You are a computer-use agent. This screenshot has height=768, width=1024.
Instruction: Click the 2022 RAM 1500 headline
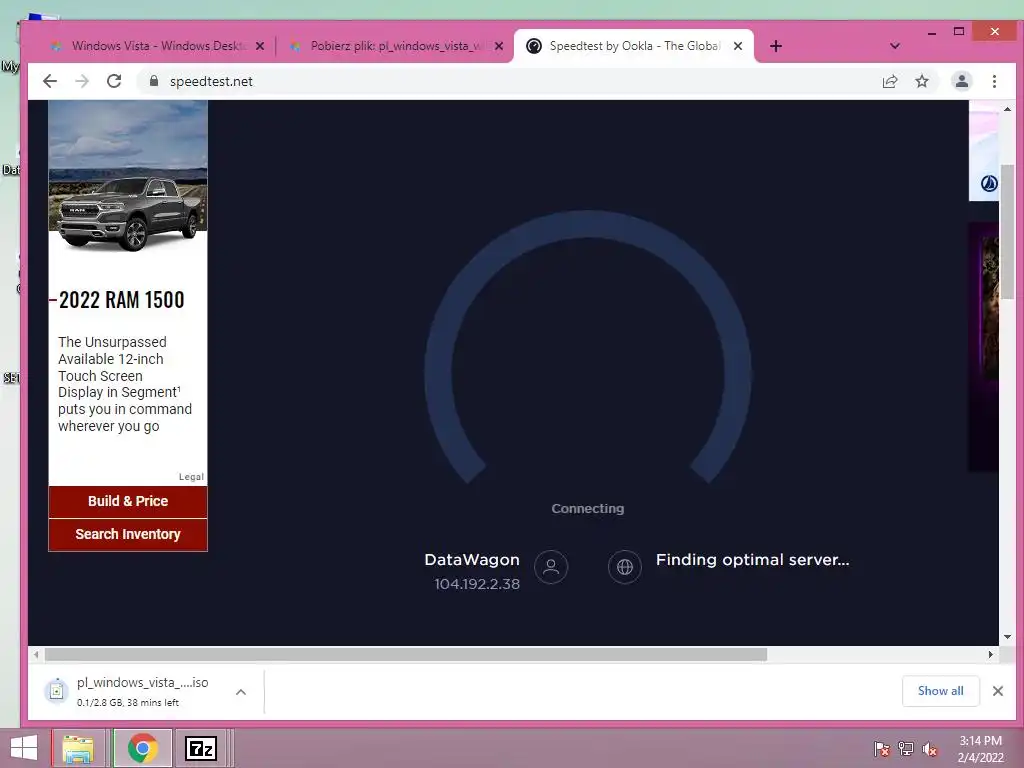[121, 300]
